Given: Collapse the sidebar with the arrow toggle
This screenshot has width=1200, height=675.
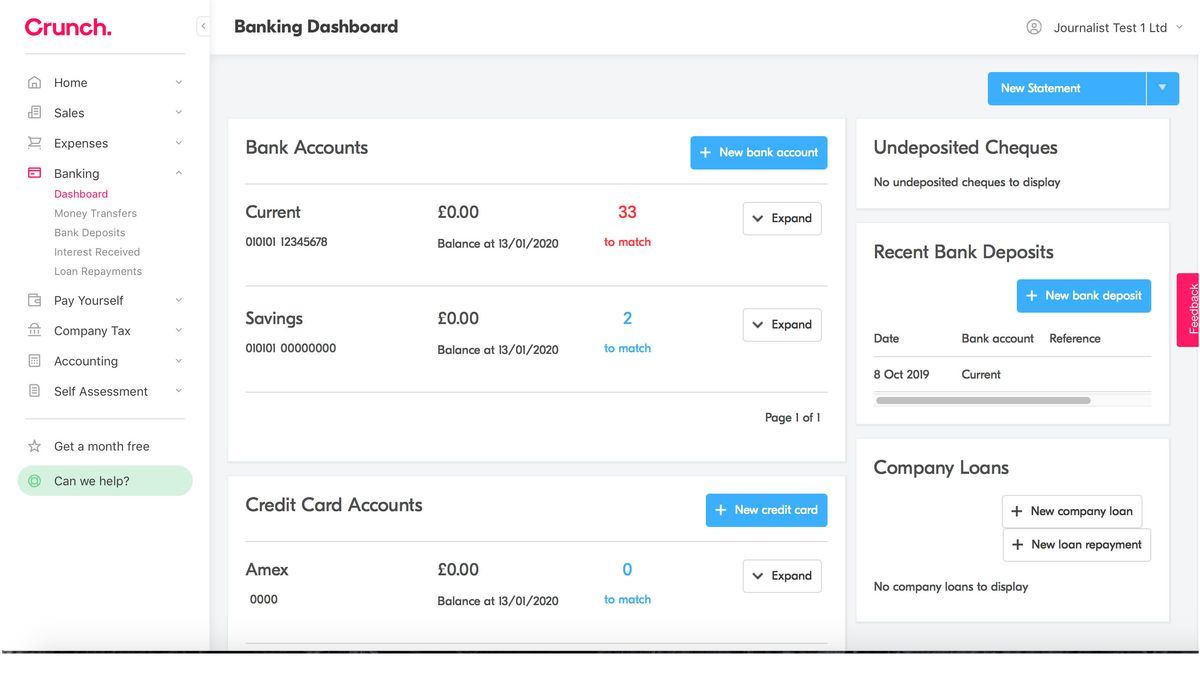Looking at the screenshot, I should click(x=203, y=27).
